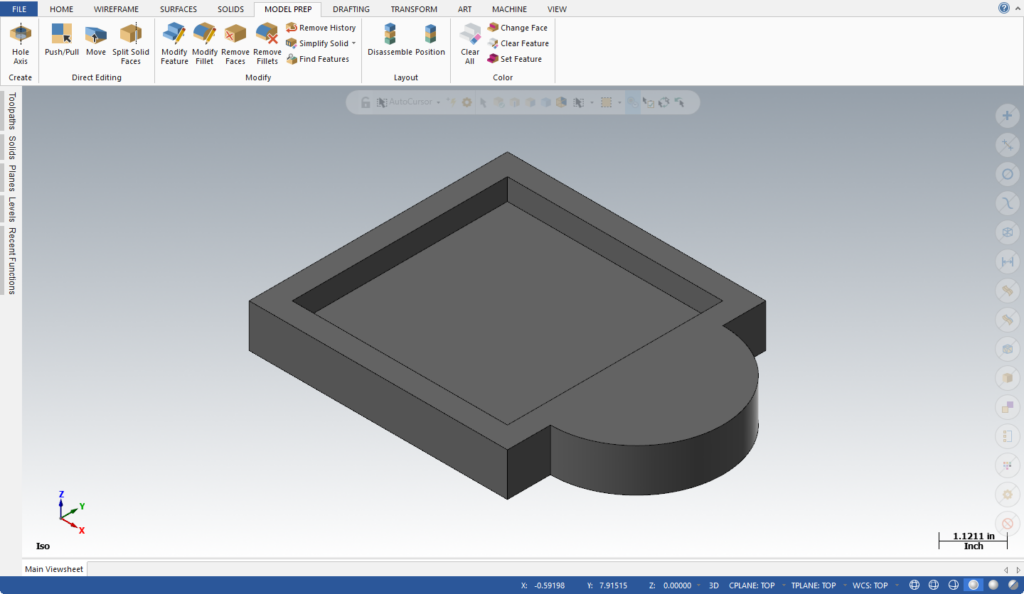Toggle dimmed wireframe display mode
The height and width of the screenshot is (594, 1024).
(934, 586)
